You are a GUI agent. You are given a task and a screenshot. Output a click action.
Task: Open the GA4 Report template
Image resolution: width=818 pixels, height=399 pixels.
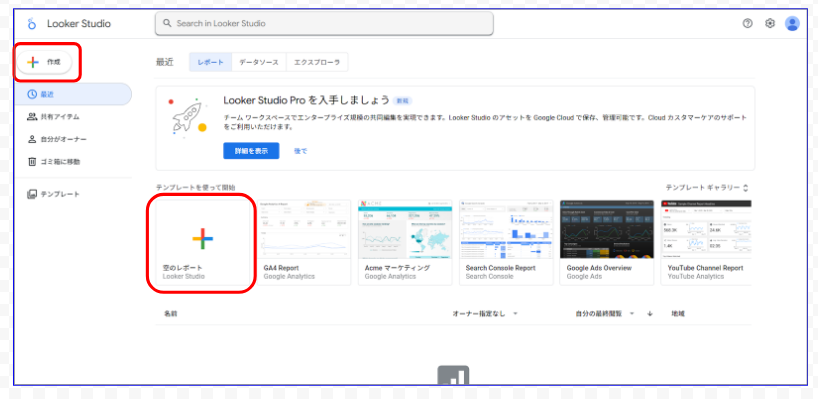coord(304,242)
